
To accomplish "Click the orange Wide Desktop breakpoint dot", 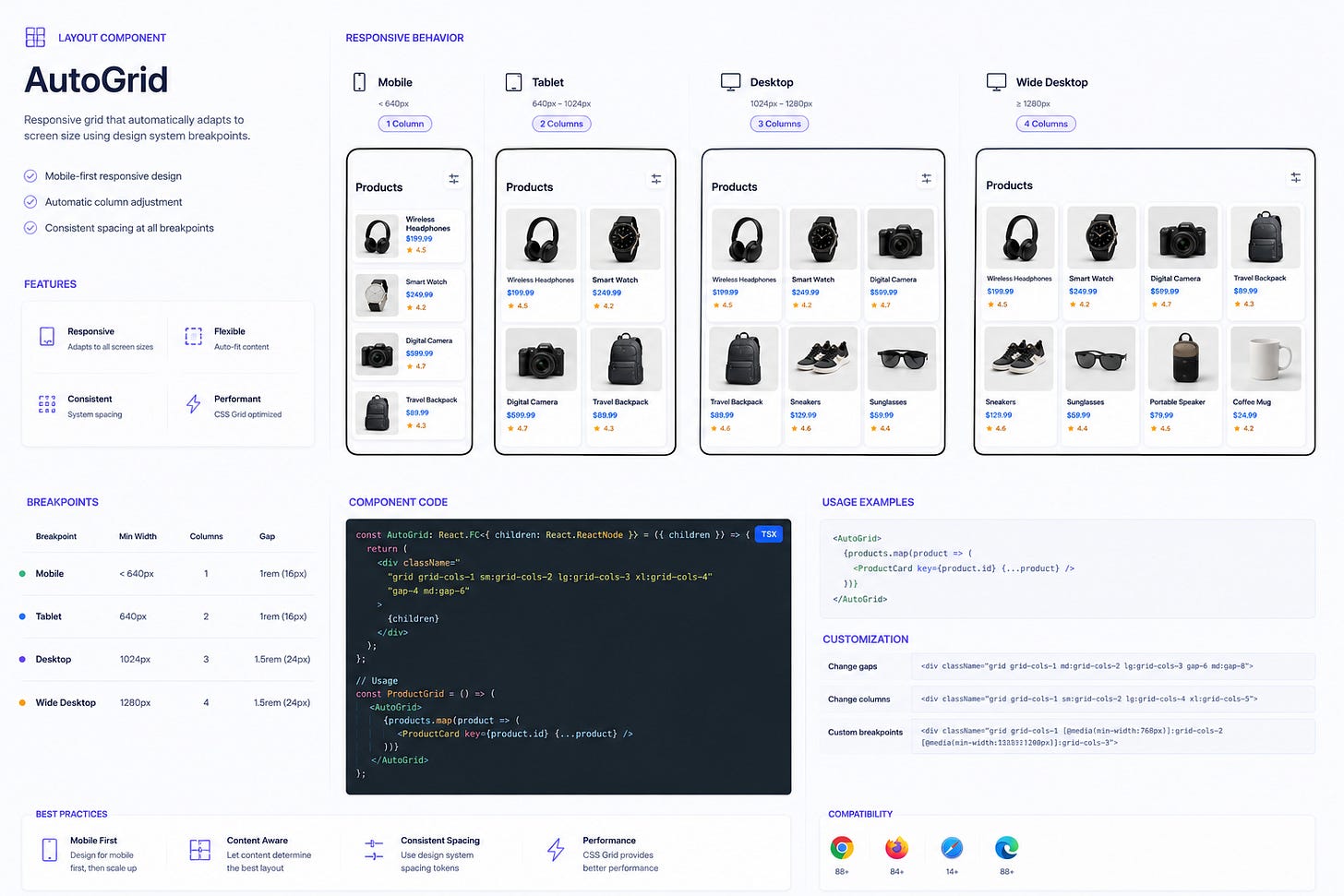I will 22,702.
